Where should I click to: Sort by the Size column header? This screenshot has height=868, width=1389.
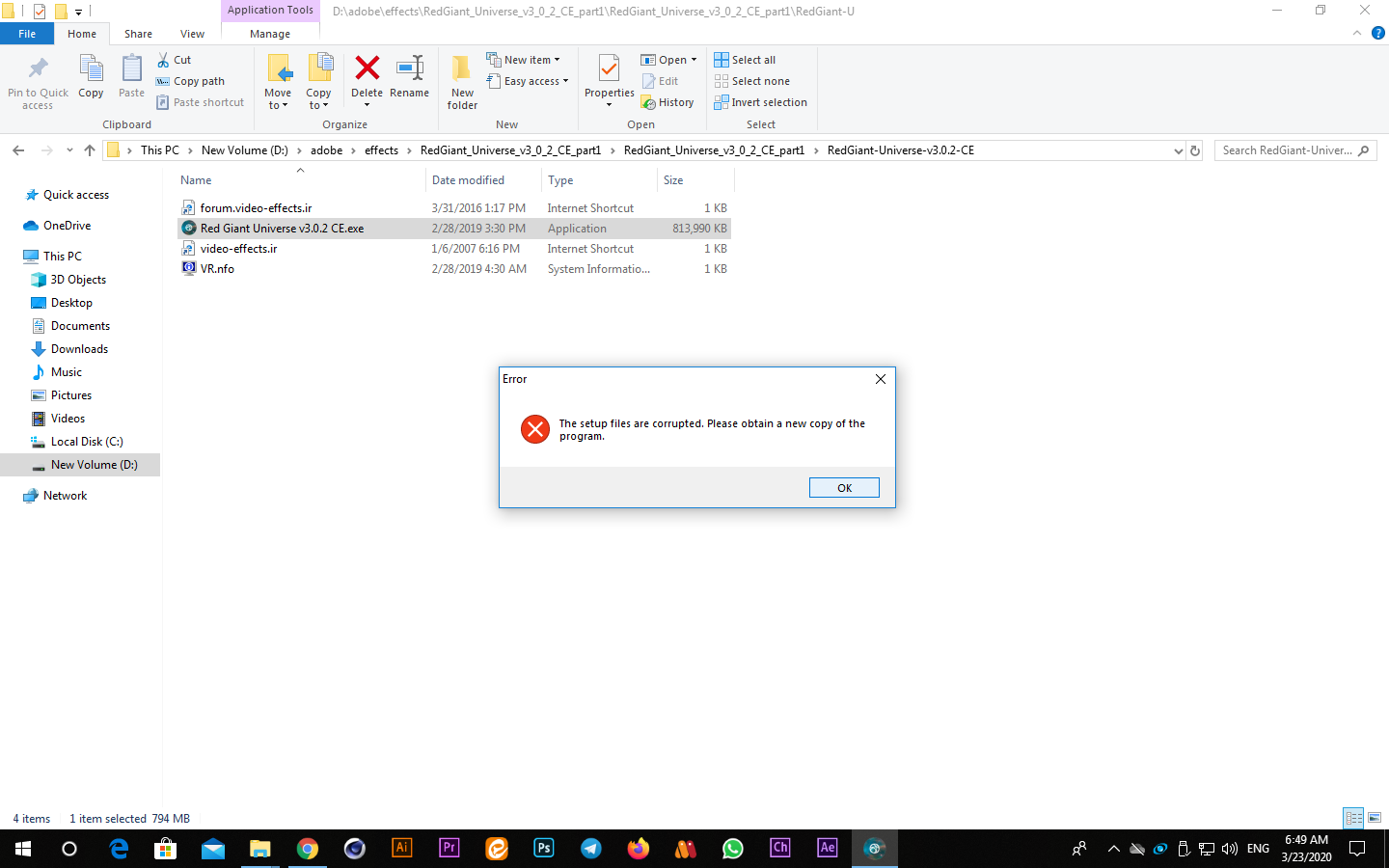(x=695, y=180)
